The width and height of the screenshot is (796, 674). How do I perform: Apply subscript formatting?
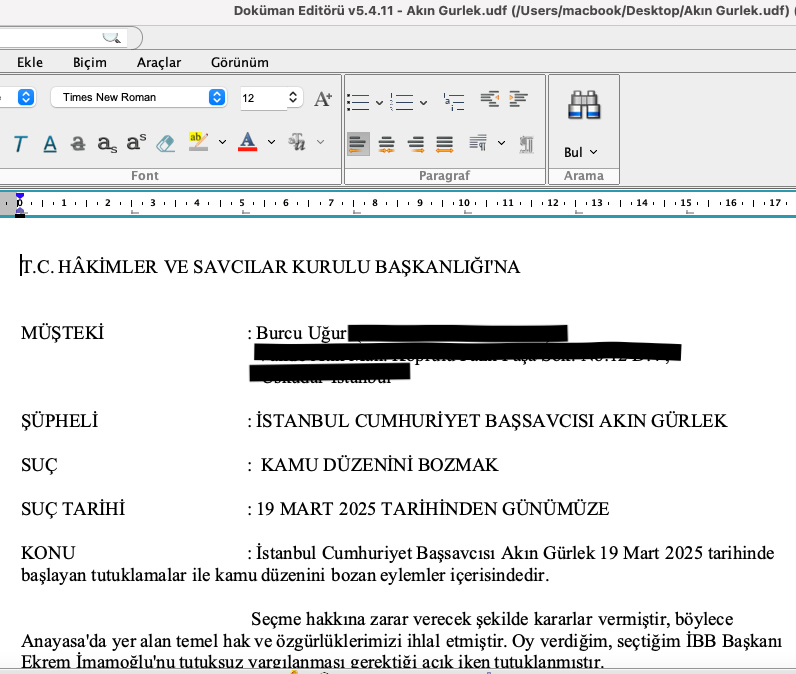pyautogui.click(x=107, y=144)
